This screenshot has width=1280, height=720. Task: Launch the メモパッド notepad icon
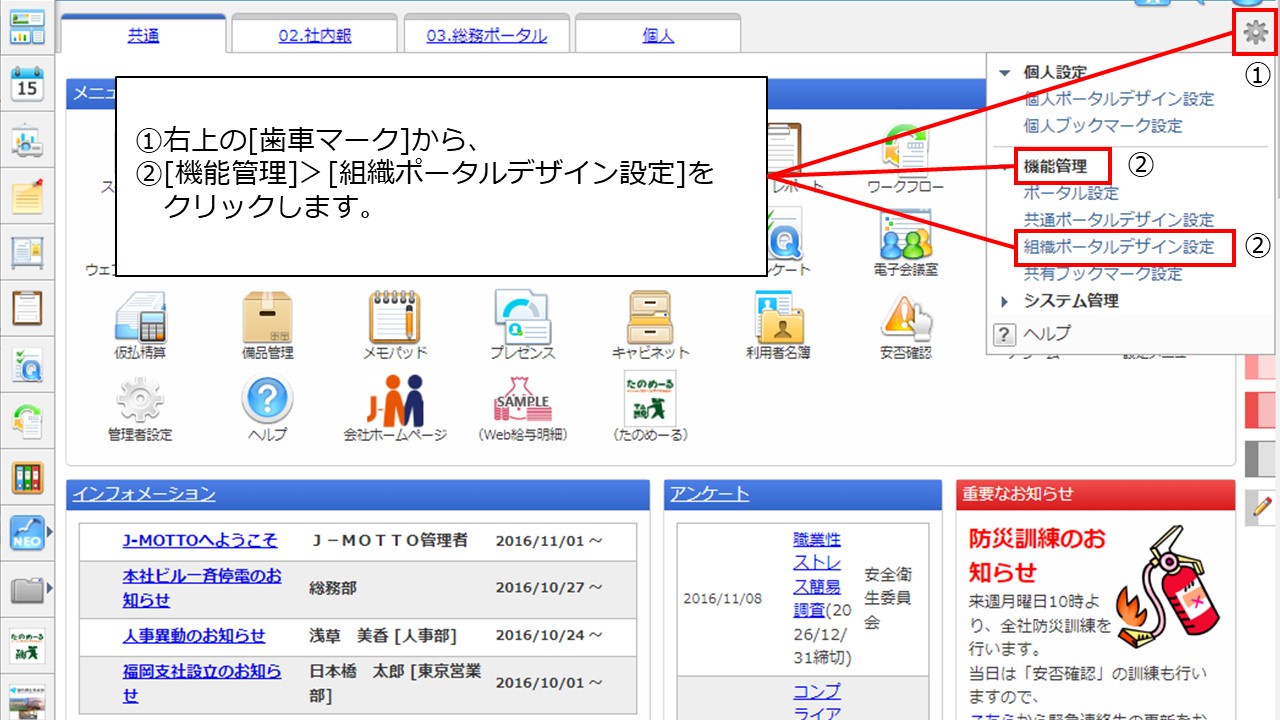(395, 319)
